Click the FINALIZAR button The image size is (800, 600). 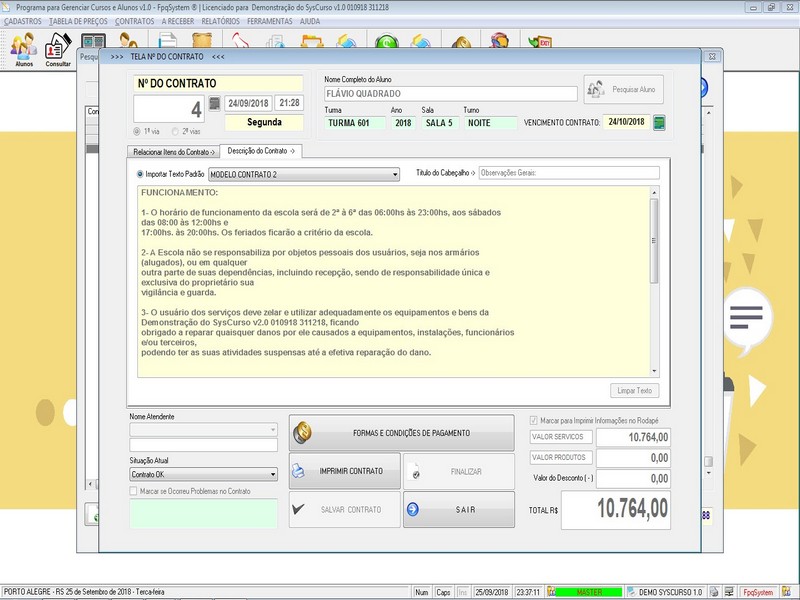459,471
